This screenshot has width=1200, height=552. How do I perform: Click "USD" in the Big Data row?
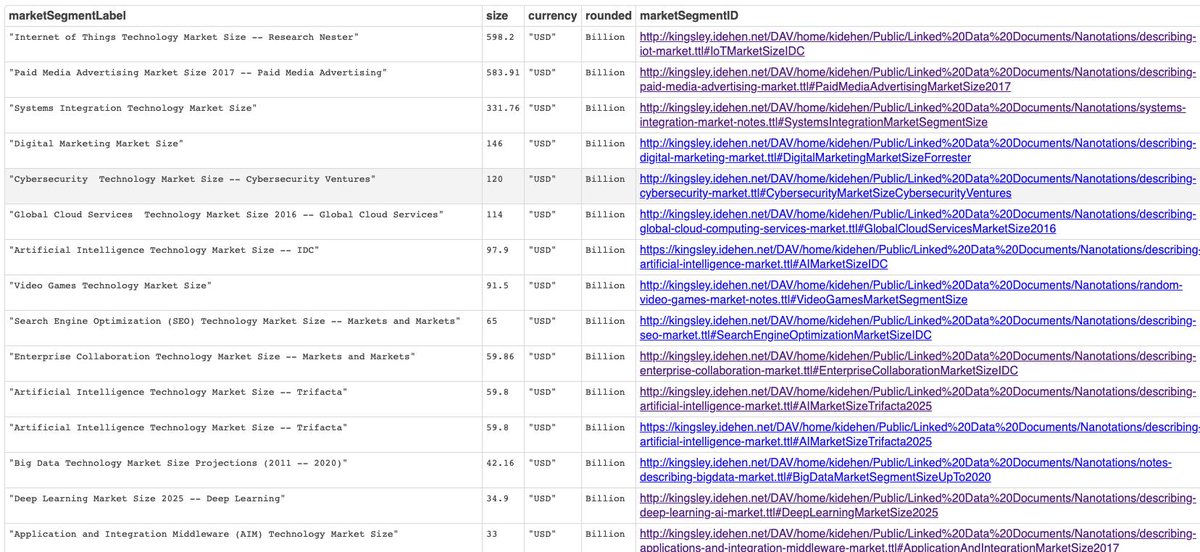543,463
